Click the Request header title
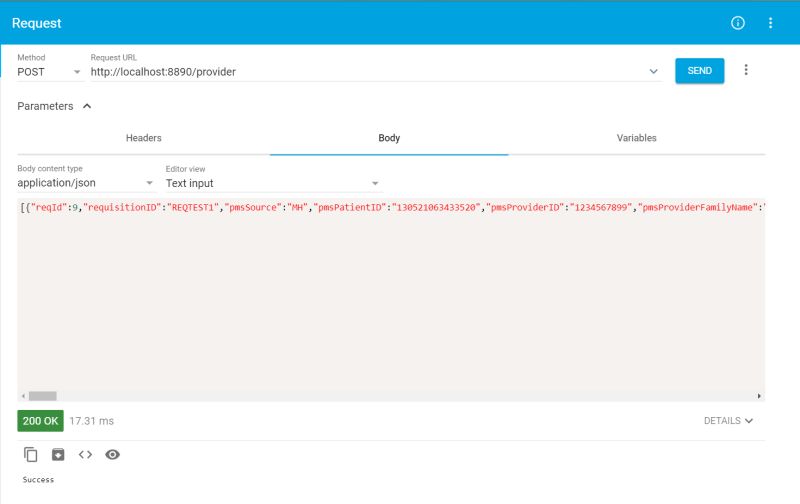This screenshot has height=504, width=800. coord(37,23)
